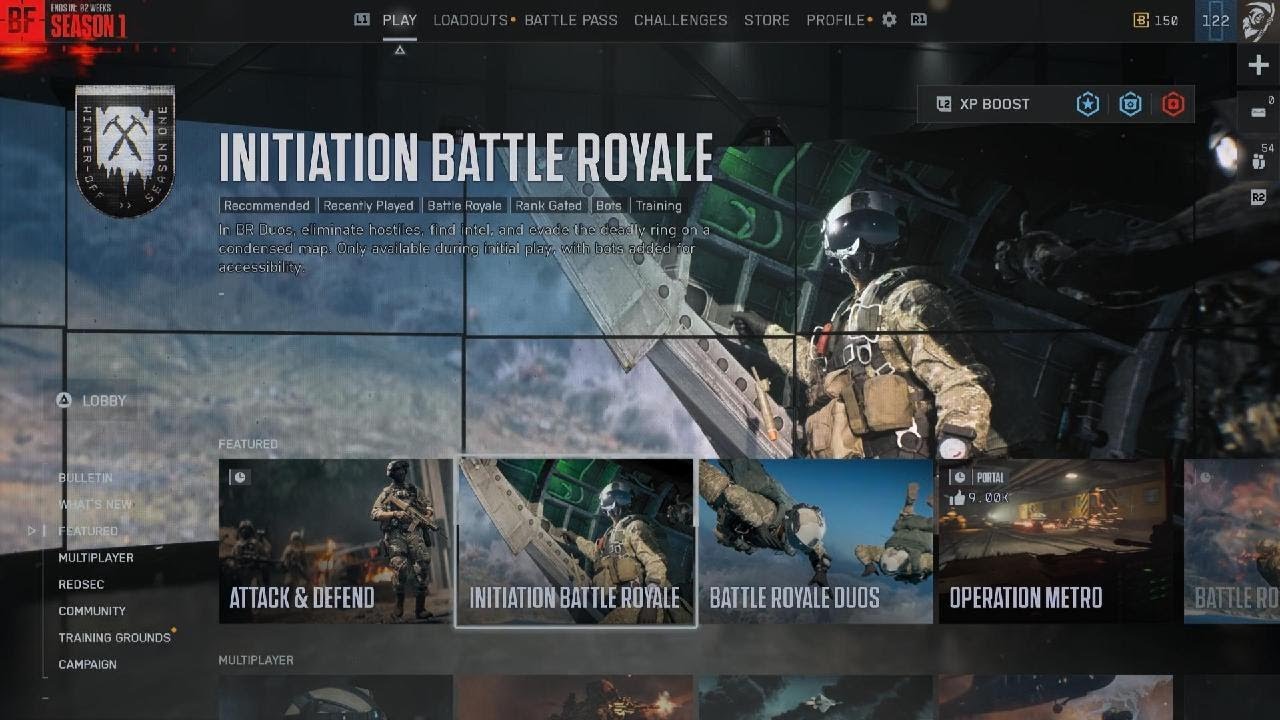
Task: Open Training Grounds in the side menu
Action: (x=114, y=638)
